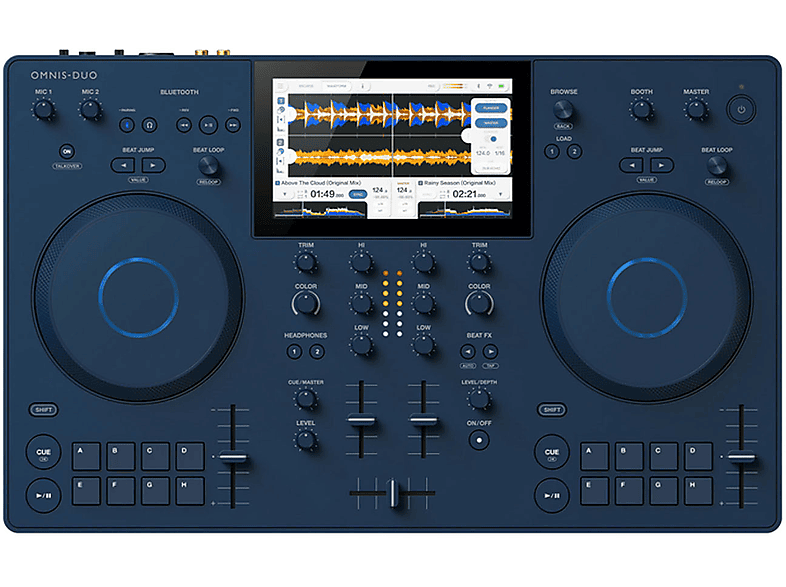Load the track to deck 1 with the Load 1 button
786x587 pixels.
552,151
